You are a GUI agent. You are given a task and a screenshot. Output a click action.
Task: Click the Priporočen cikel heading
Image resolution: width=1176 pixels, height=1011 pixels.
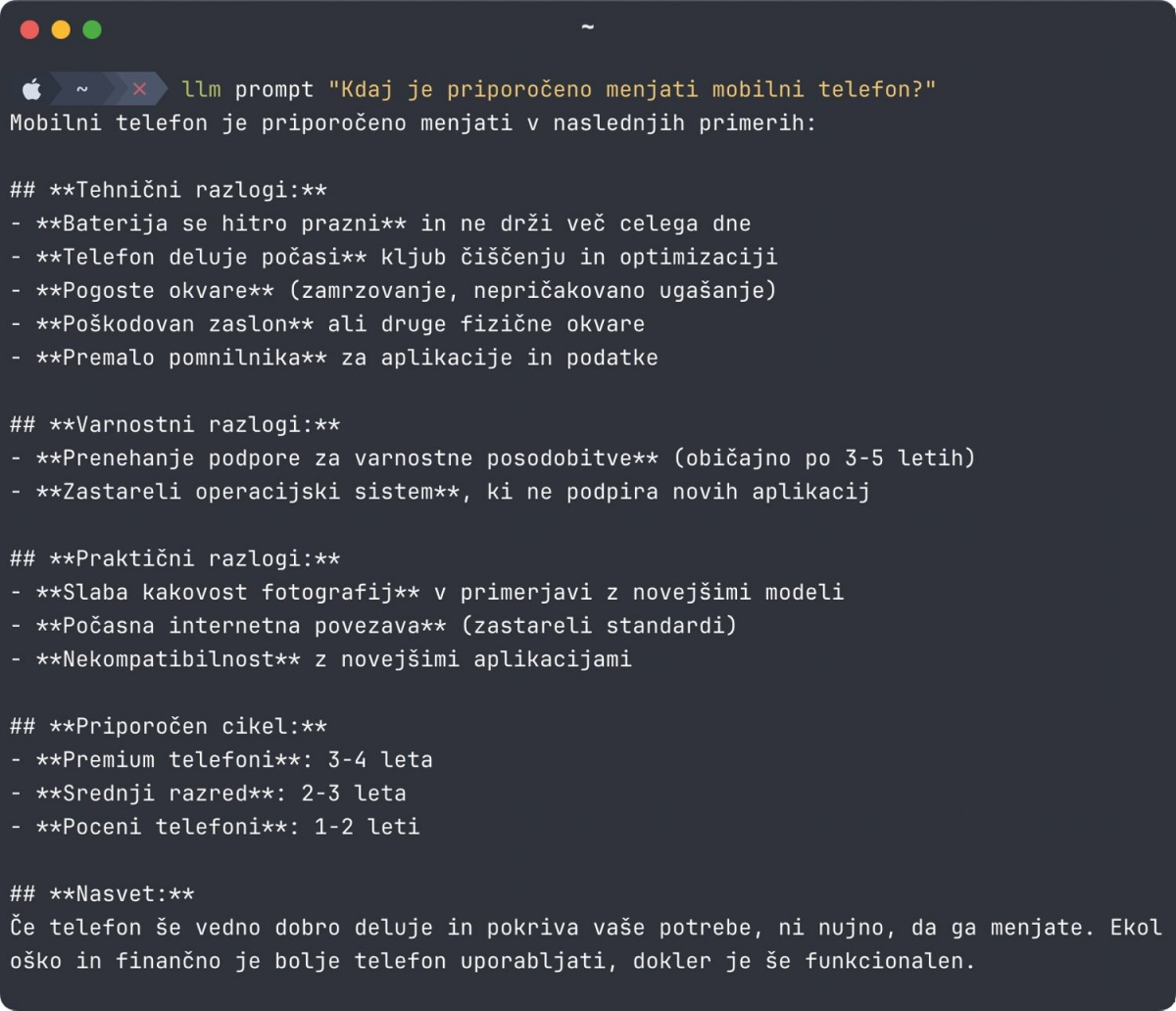(169, 726)
